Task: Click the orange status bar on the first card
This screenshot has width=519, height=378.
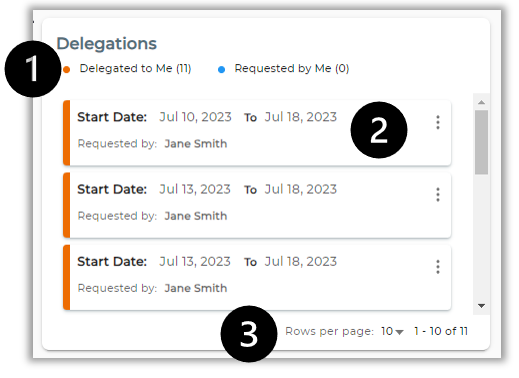Action: coord(66,133)
